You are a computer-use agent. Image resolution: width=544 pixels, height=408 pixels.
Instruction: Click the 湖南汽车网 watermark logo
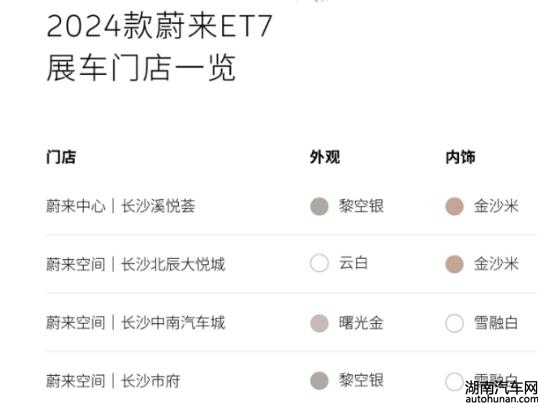tap(502, 392)
